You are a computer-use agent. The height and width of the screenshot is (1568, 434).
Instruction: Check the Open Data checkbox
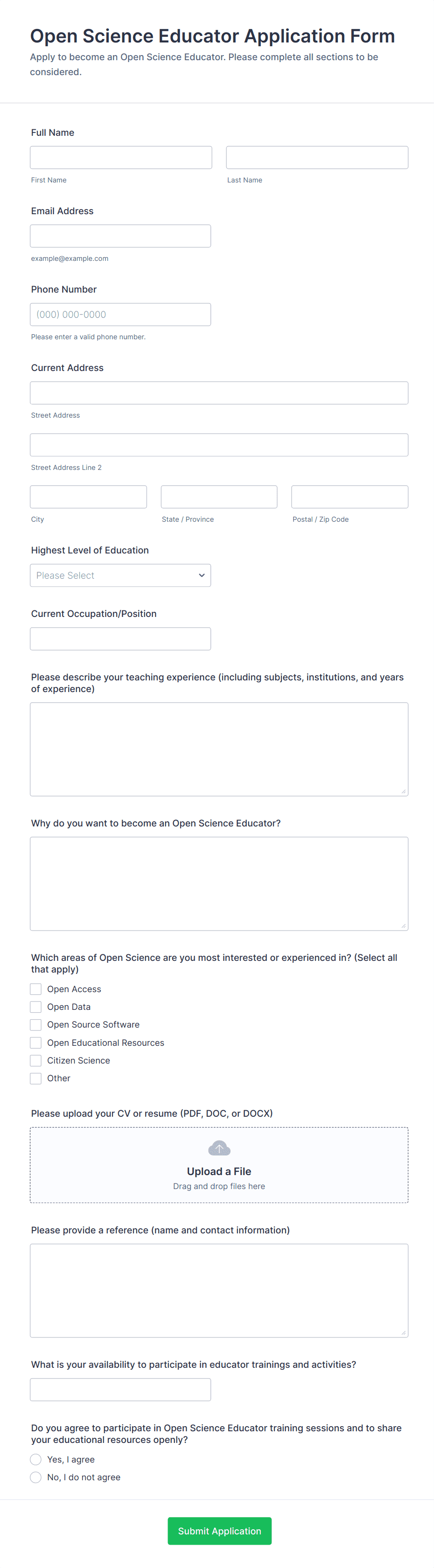click(x=35, y=1007)
